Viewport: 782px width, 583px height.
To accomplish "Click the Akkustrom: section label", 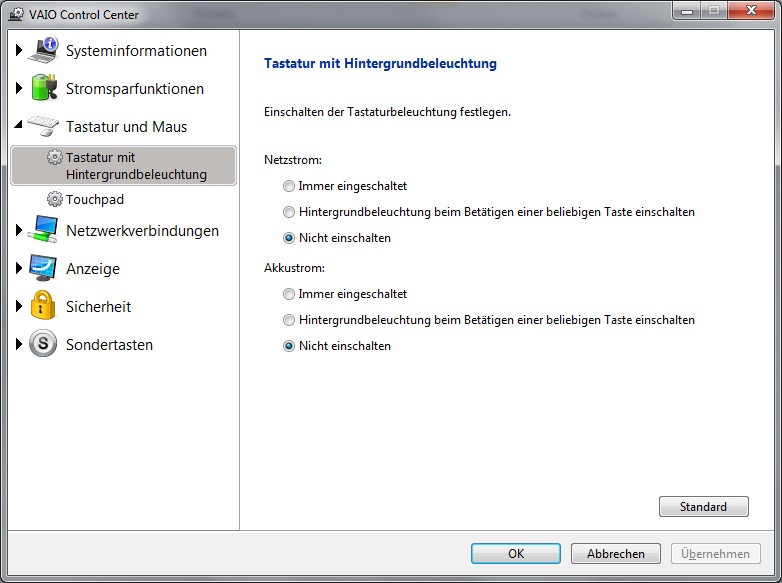I will 294,268.
